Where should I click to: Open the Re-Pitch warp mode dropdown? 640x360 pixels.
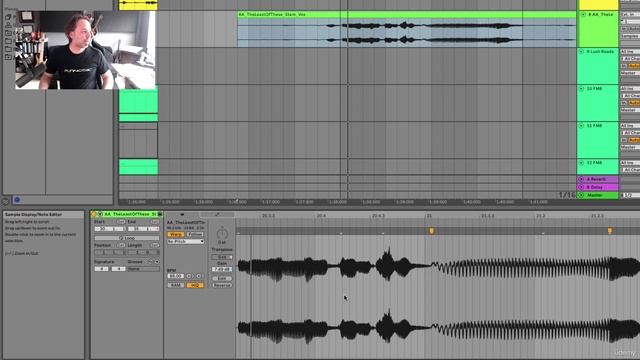pyautogui.click(x=186, y=241)
